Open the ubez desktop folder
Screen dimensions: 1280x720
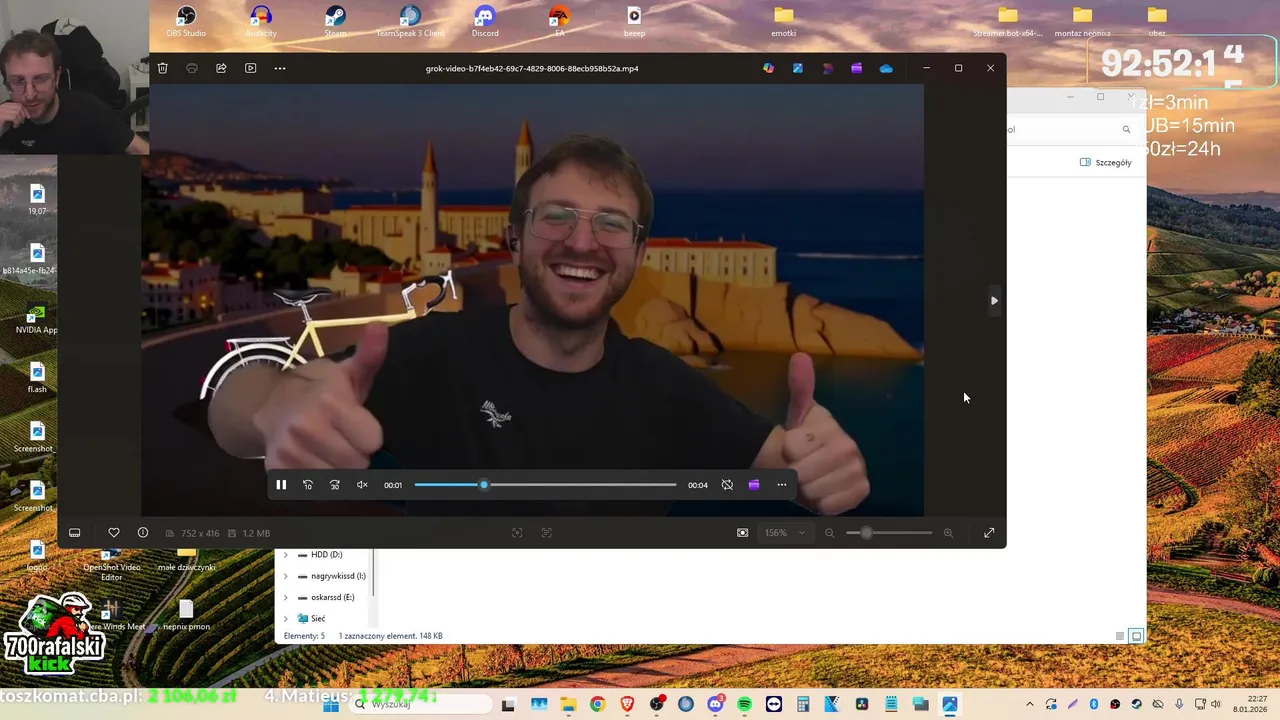click(1157, 22)
